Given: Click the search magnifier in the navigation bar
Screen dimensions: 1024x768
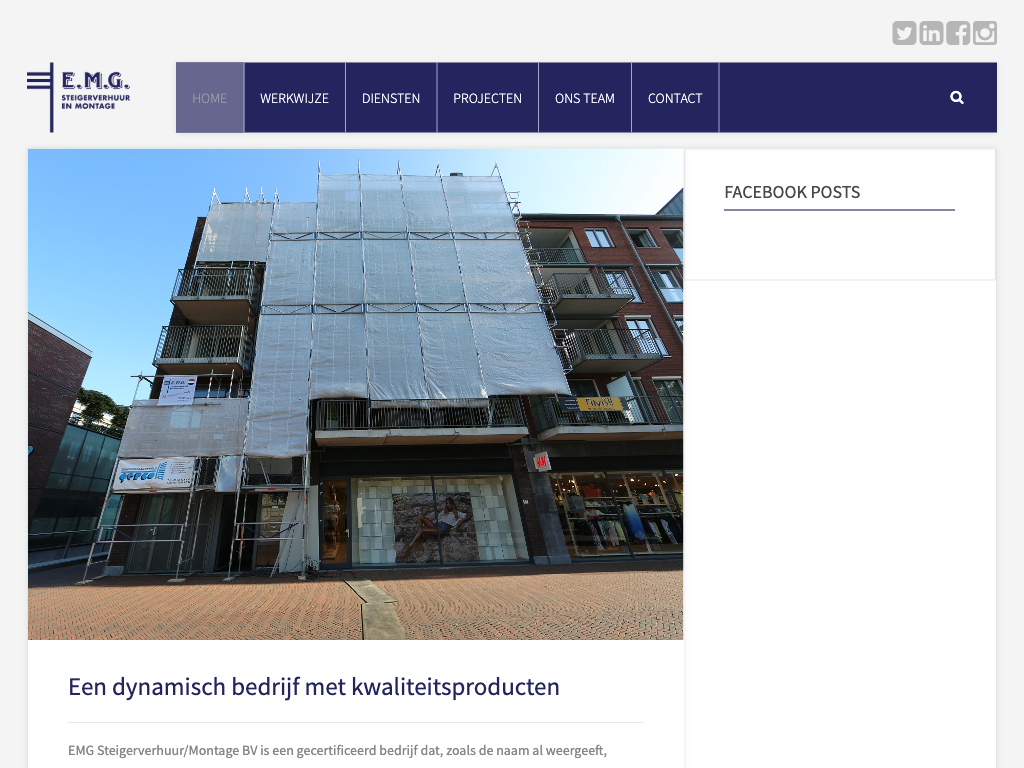Looking at the screenshot, I should 957,98.
